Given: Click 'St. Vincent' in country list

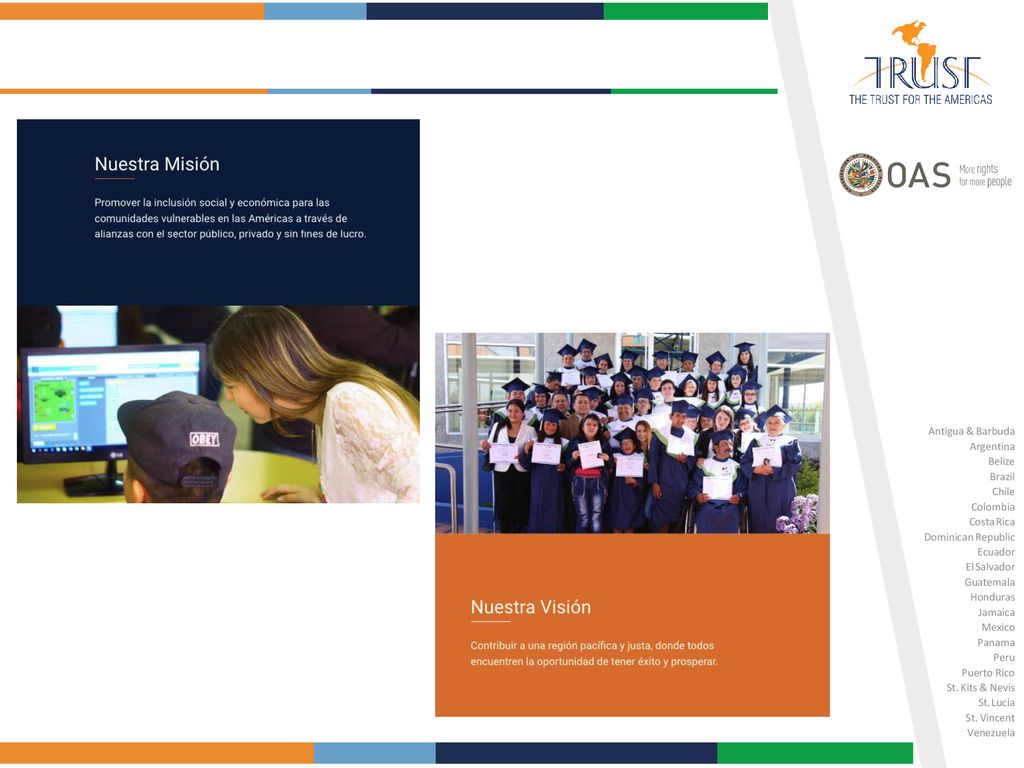Looking at the screenshot, I should coord(990,718).
